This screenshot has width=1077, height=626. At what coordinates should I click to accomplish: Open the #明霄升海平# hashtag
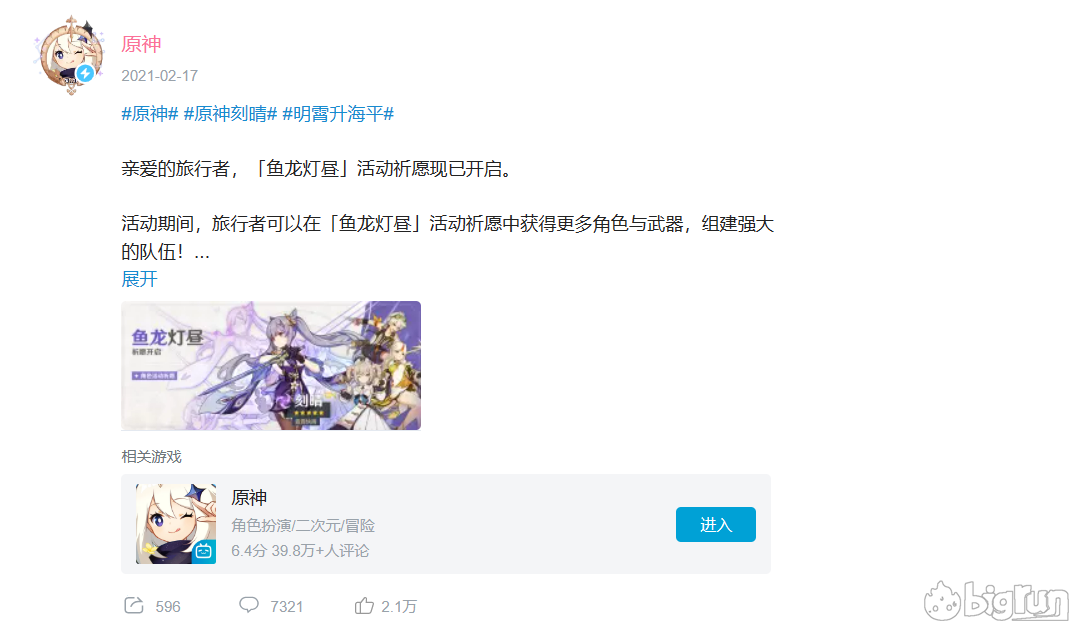(338, 113)
